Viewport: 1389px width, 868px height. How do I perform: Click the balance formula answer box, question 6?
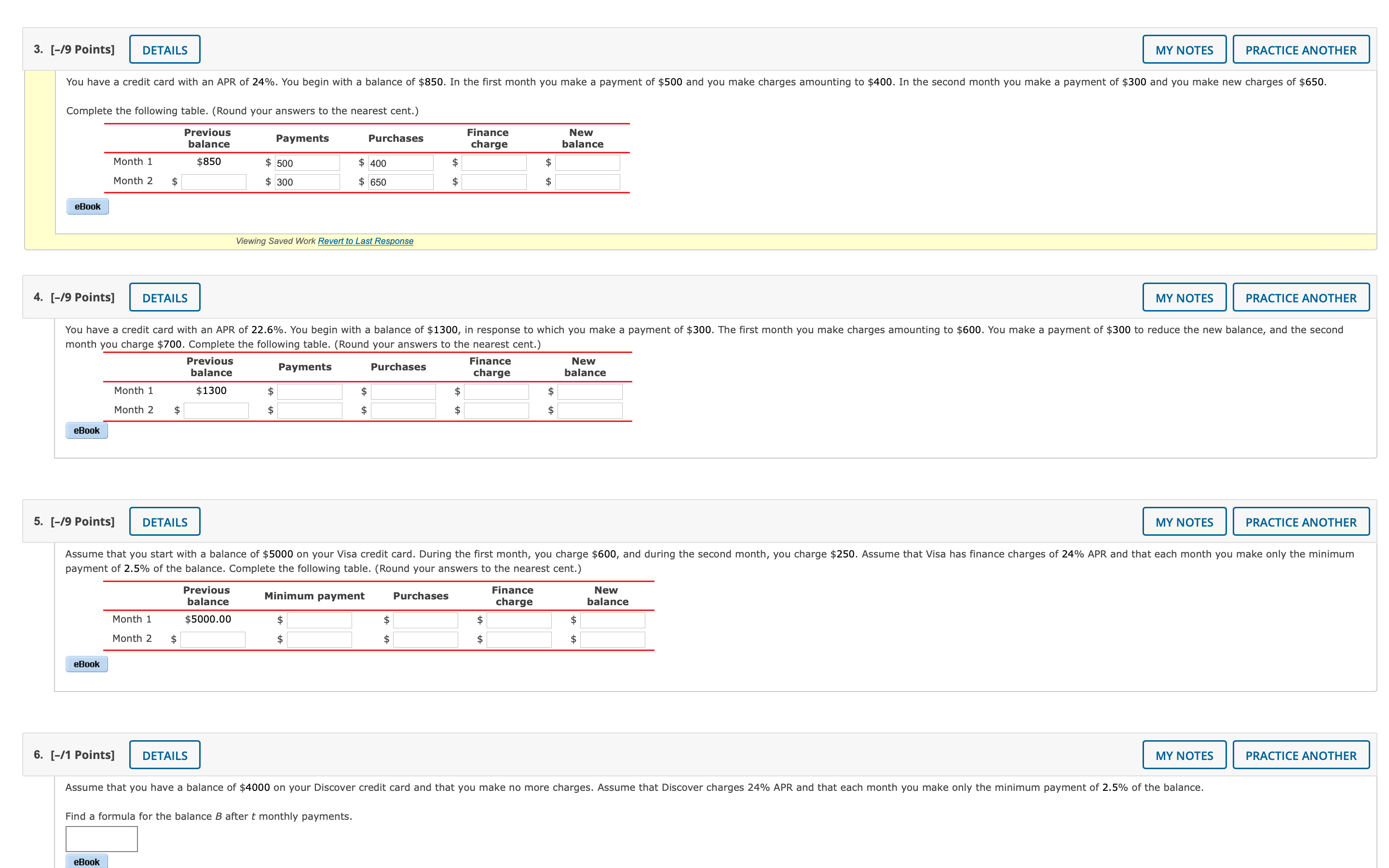(102, 839)
